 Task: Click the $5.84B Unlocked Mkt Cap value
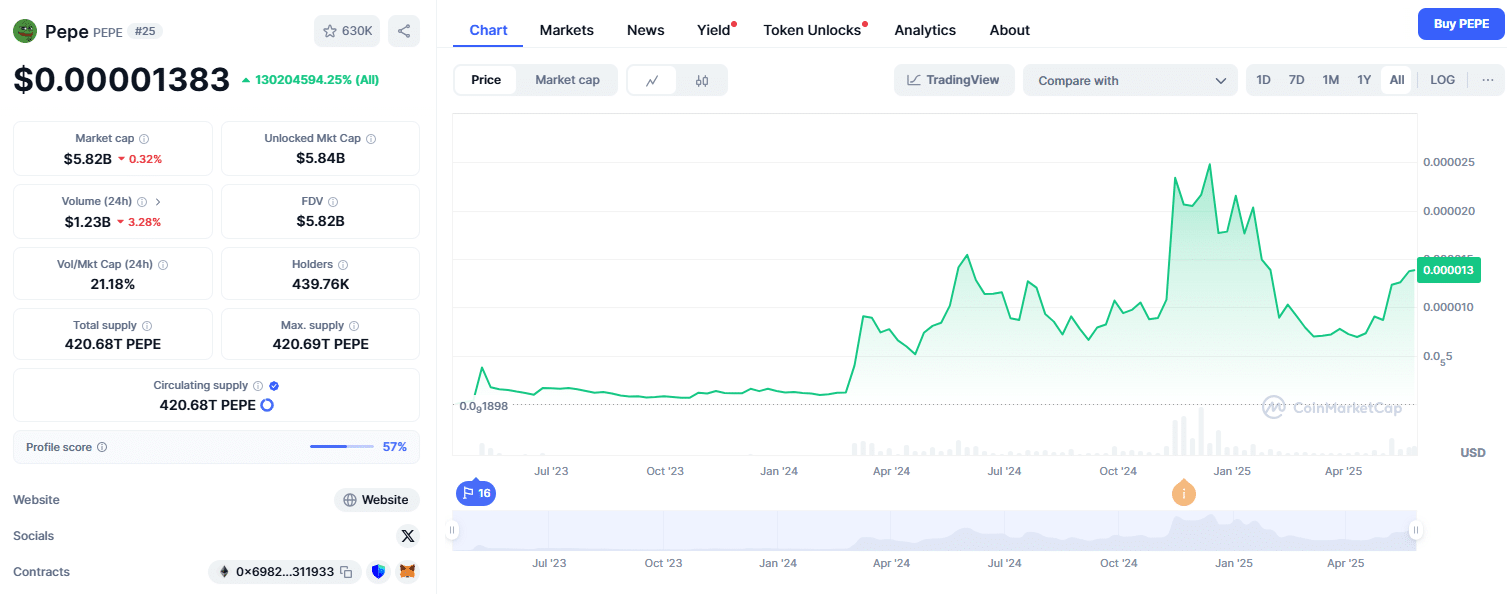(320, 158)
